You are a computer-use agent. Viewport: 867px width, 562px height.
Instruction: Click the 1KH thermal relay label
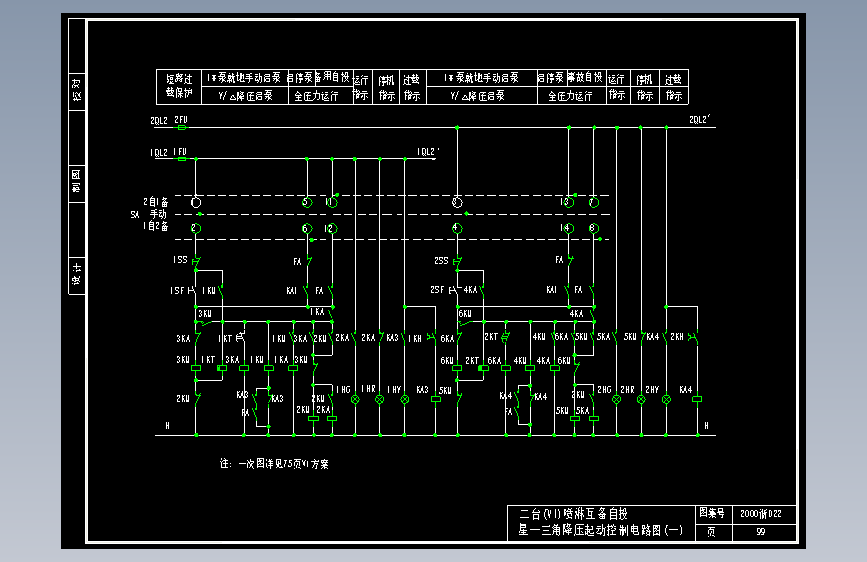[415, 338]
